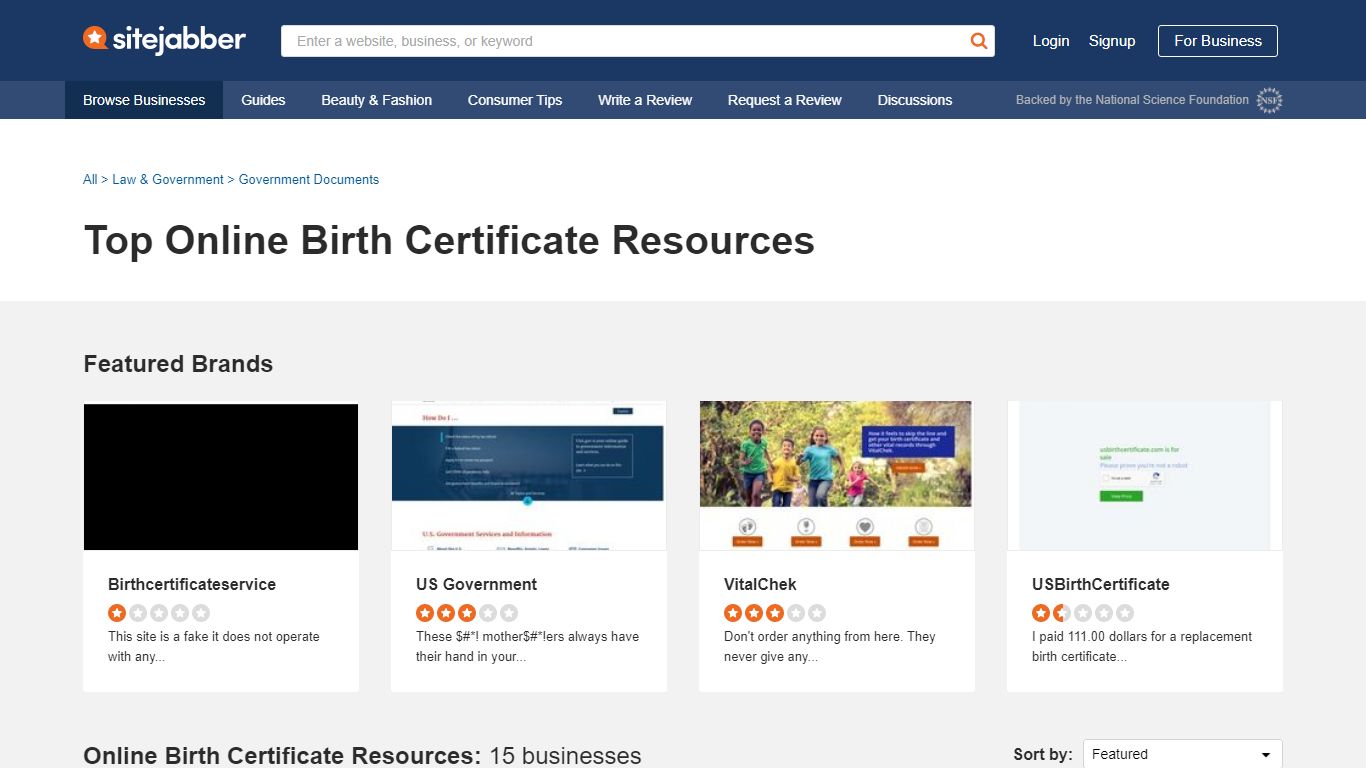Click the NSF badge icon
The image size is (1366, 768).
(x=1269, y=100)
